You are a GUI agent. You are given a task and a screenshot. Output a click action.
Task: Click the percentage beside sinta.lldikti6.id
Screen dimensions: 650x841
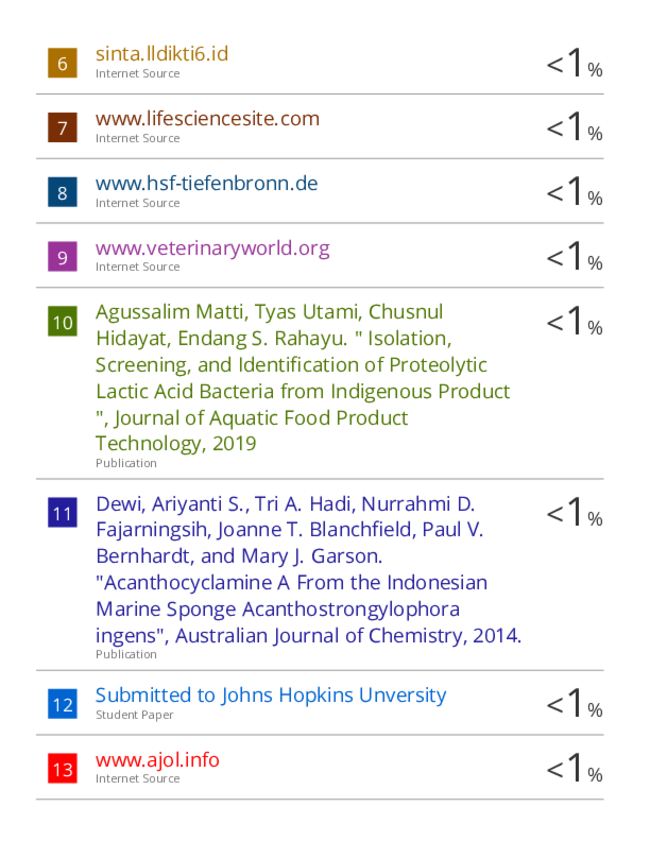click(x=574, y=63)
